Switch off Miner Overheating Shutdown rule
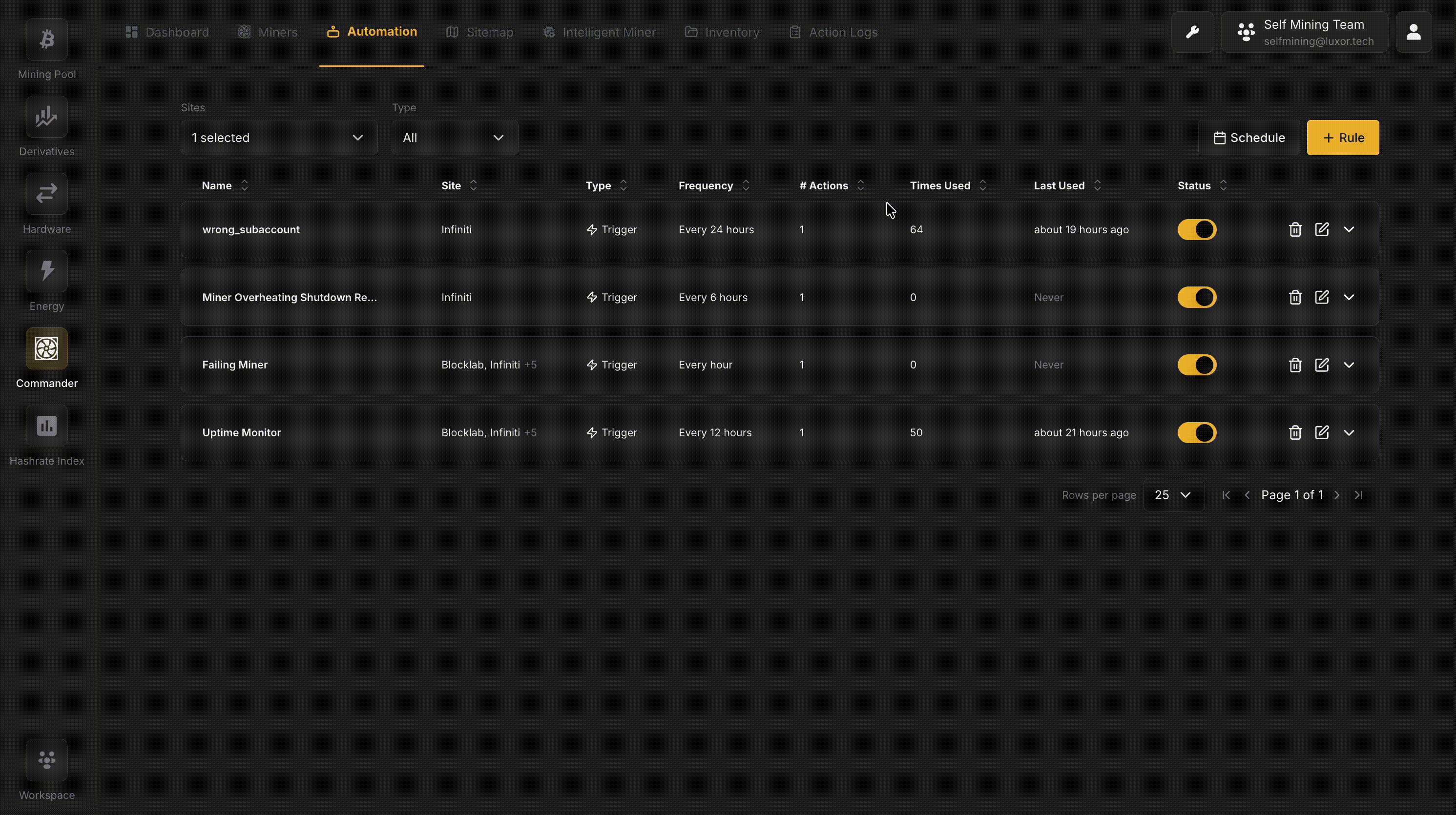The width and height of the screenshot is (1456, 815). [1197, 297]
